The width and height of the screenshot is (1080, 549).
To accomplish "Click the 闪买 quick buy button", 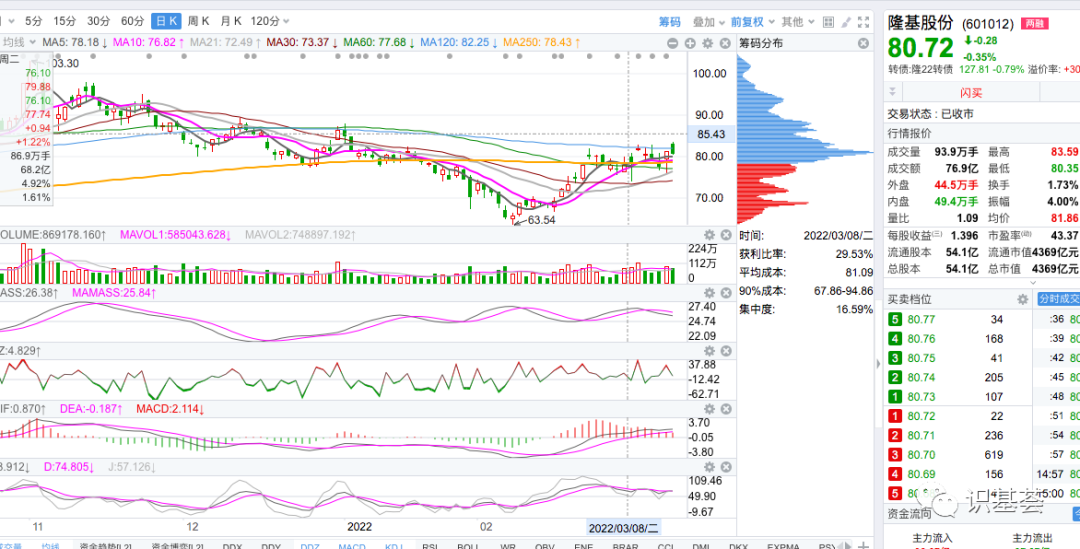I will click(x=971, y=92).
